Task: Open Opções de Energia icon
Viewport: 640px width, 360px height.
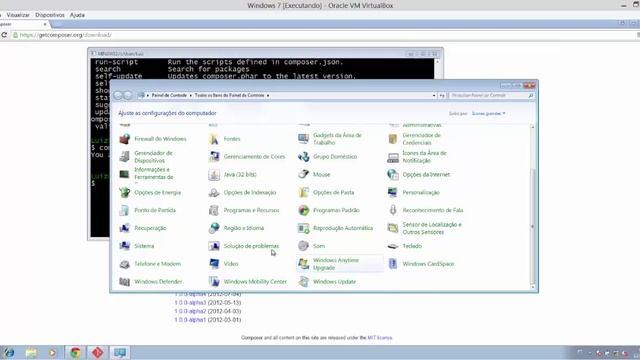Action: (x=124, y=192)
